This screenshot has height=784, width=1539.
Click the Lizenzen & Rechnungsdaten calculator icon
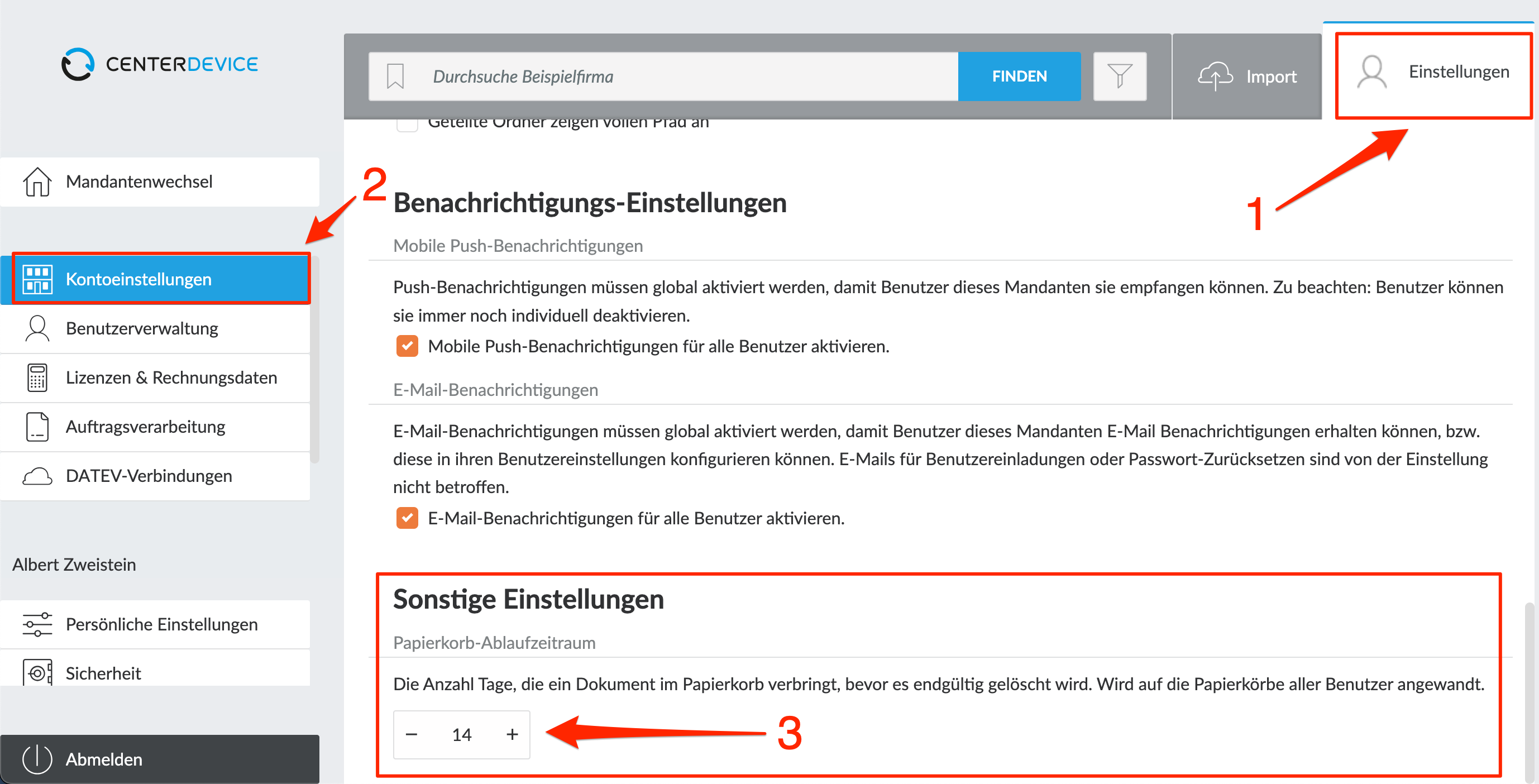pos(37,377)
